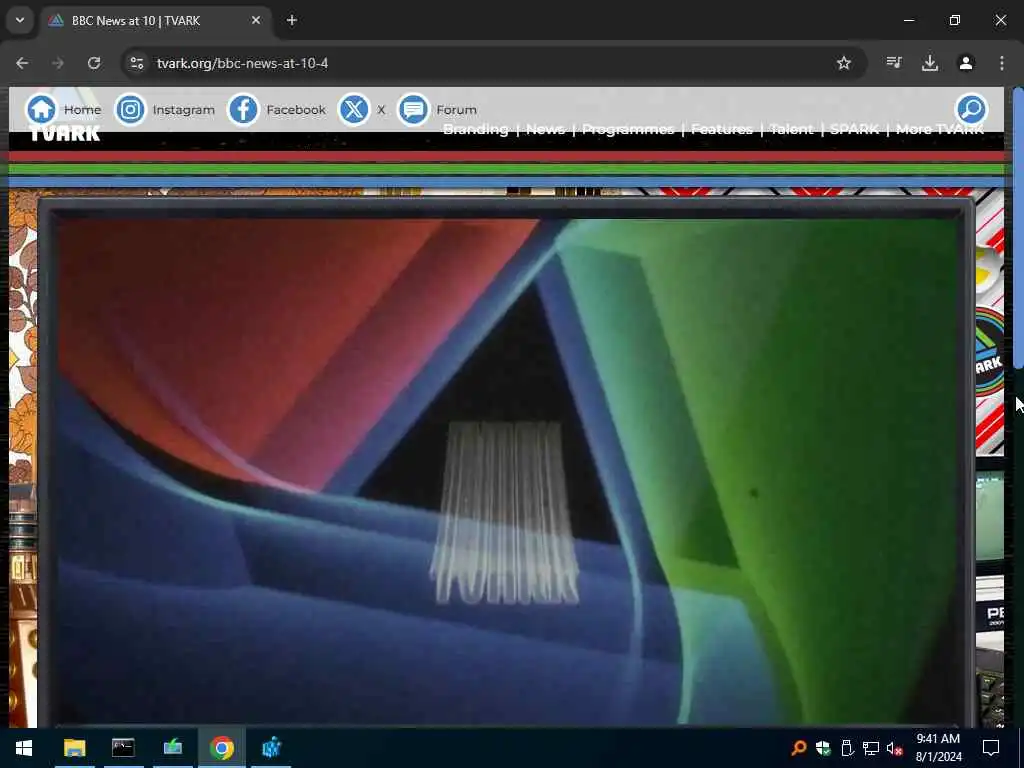Viewport: 1024px width, 768px height.
Task: Open the Instagram icon link
Action: [x=131, y=109]
